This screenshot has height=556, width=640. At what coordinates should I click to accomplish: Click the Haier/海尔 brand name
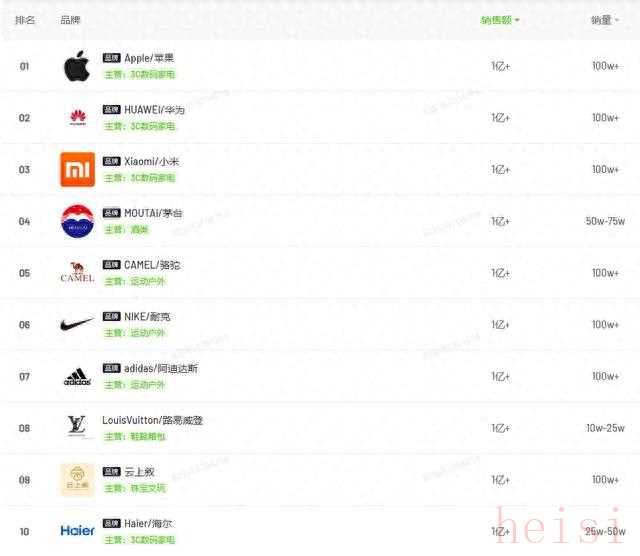pyautogui.click(x=148, y=523)
